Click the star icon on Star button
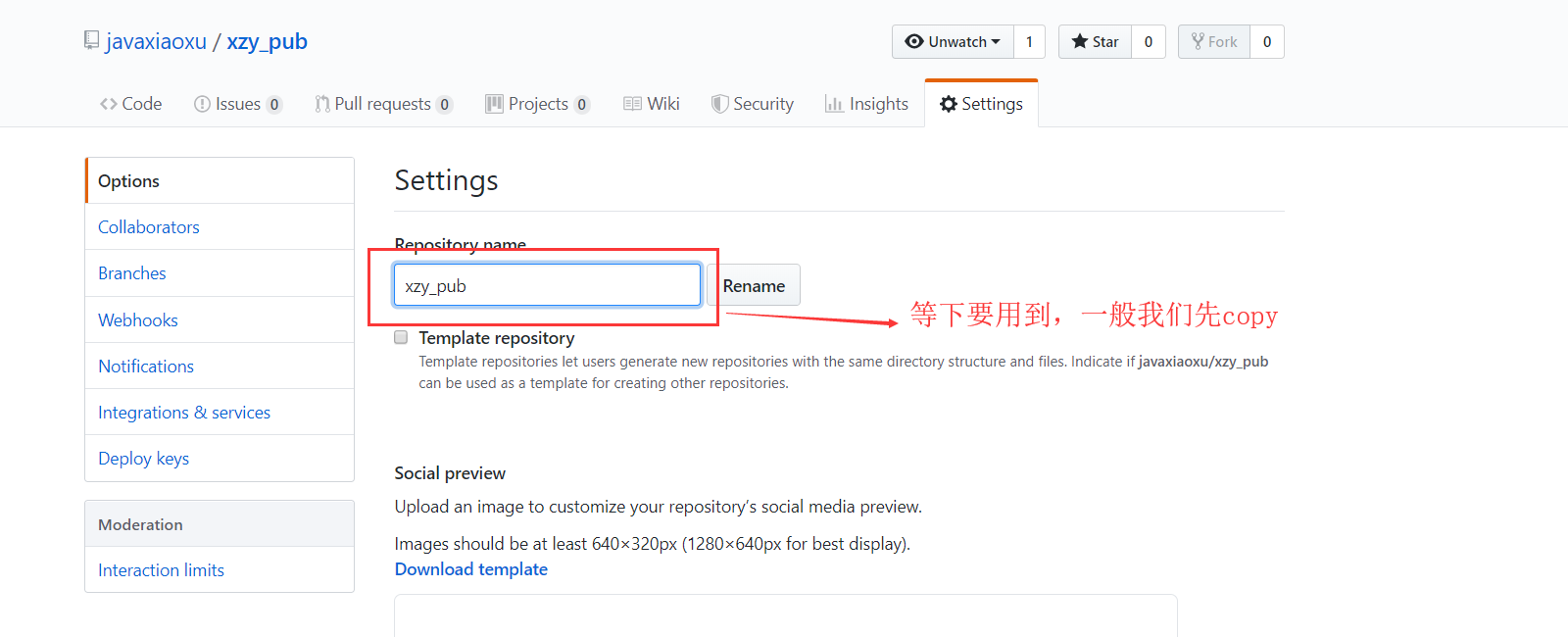Viewport: 1568px width, 637px height. [1080, 41]
